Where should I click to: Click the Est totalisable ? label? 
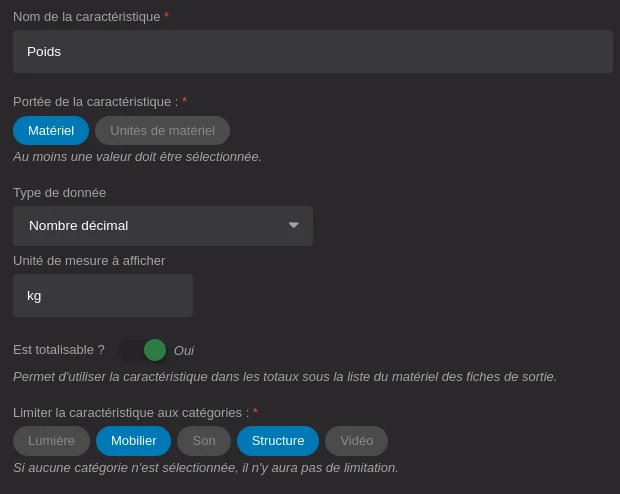click(x=59, y=349)
